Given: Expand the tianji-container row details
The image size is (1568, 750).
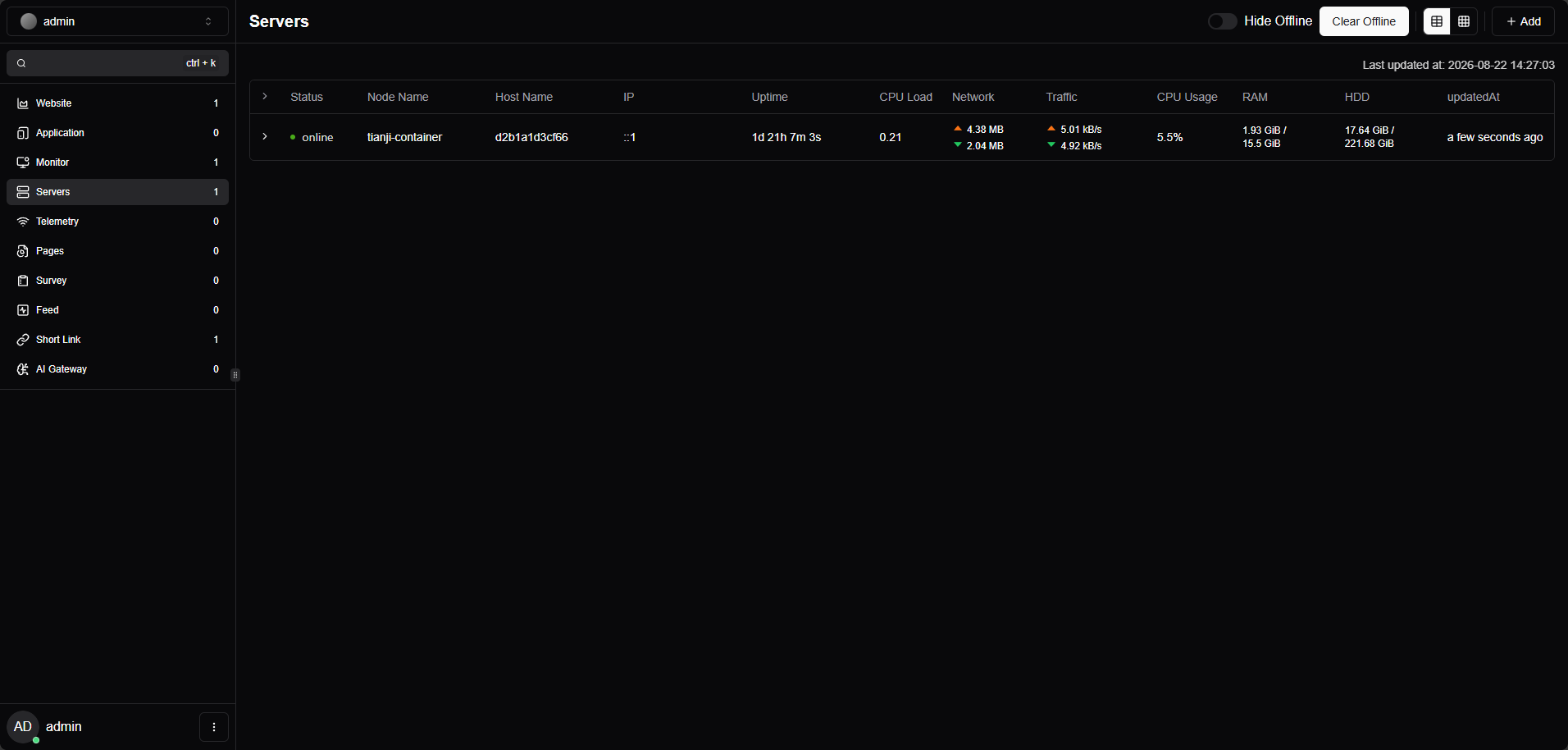Looking at the screenshot, I should 265,137.
